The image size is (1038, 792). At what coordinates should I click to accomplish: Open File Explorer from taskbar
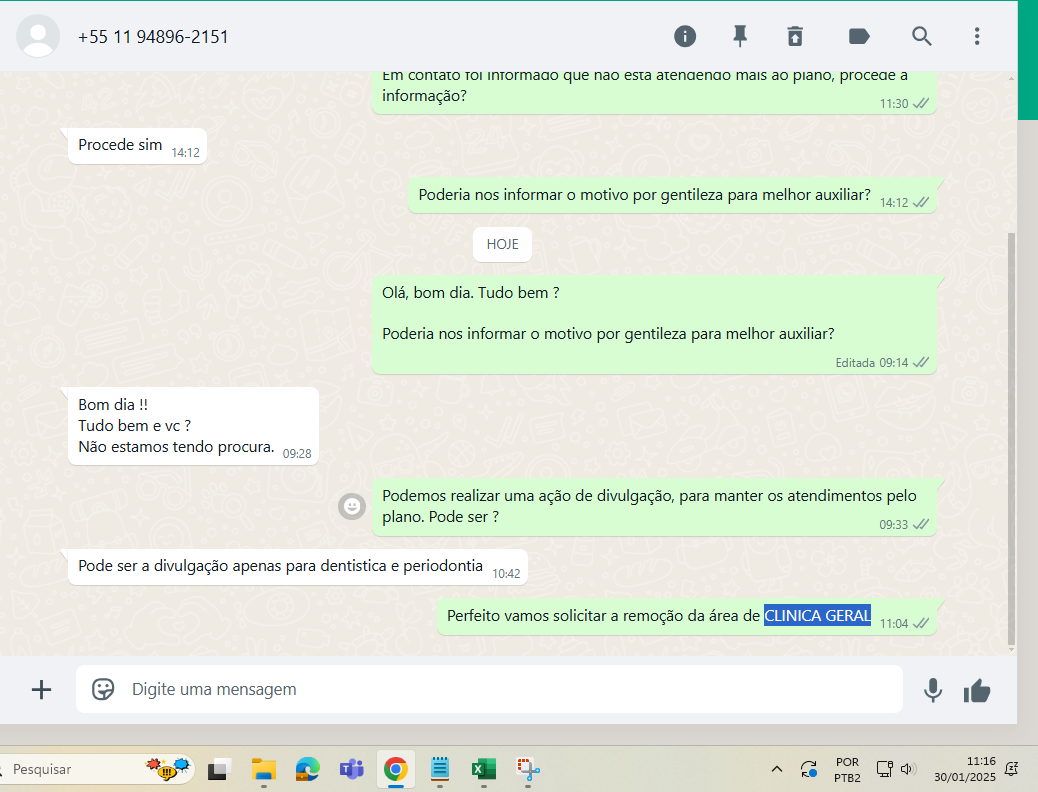click(x=263, y=769)
